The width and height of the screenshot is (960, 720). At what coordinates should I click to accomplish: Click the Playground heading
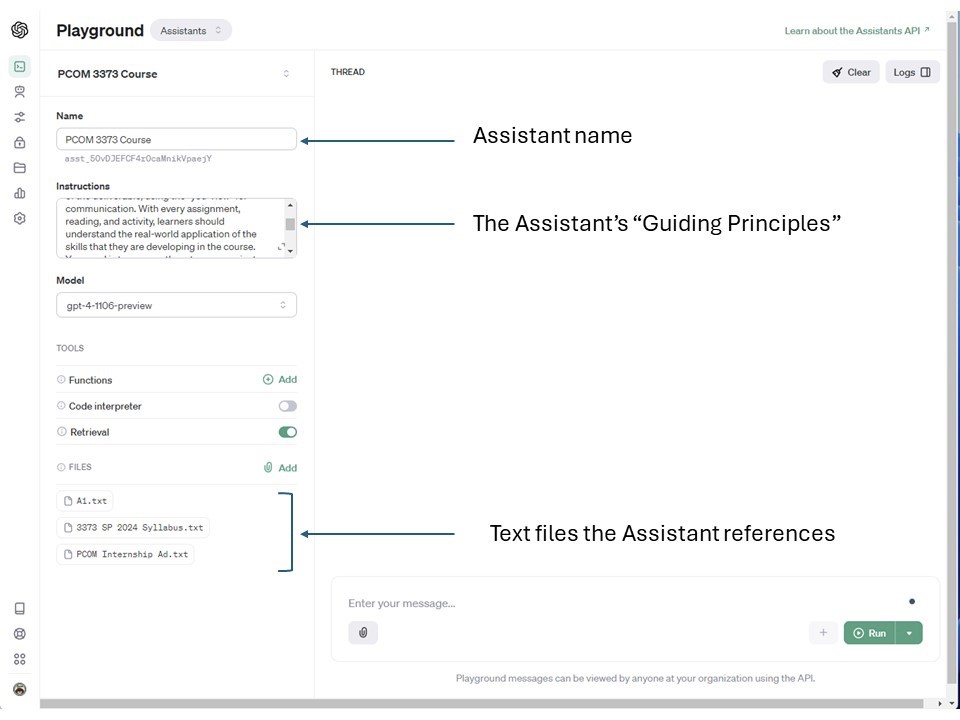pos(100,31)
